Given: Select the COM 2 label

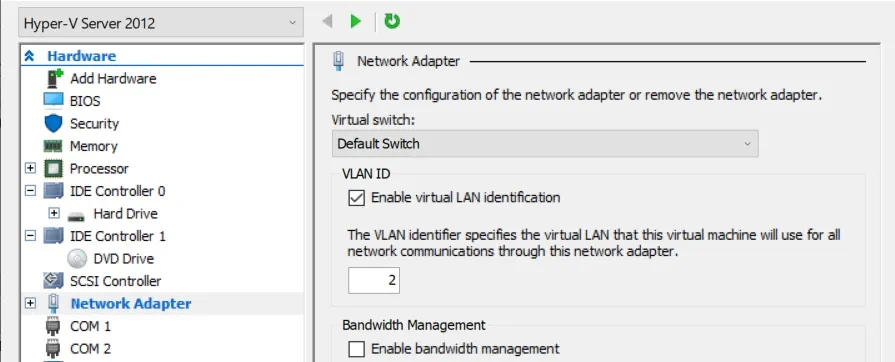Looking at the screenshot, I should point(90,348).
